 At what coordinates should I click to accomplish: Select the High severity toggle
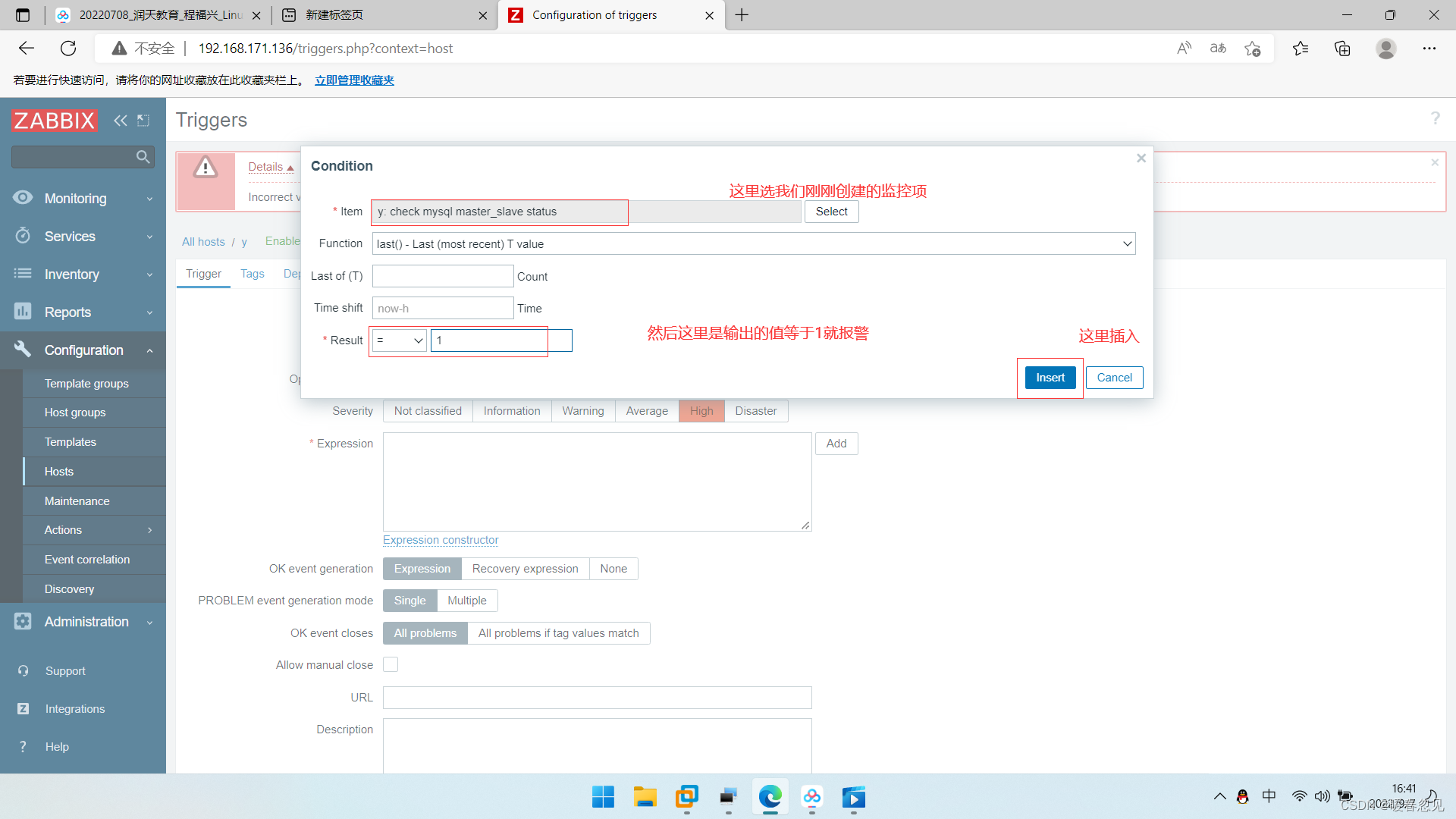701,410
